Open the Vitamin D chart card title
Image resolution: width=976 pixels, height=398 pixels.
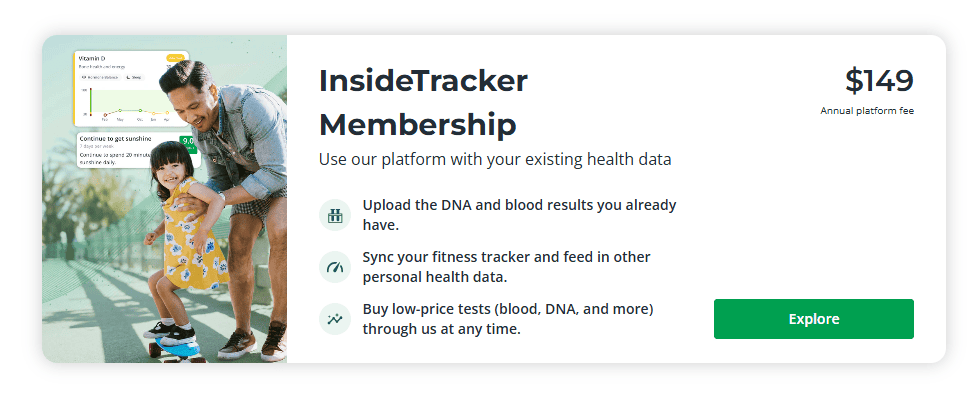coord(92,59)
